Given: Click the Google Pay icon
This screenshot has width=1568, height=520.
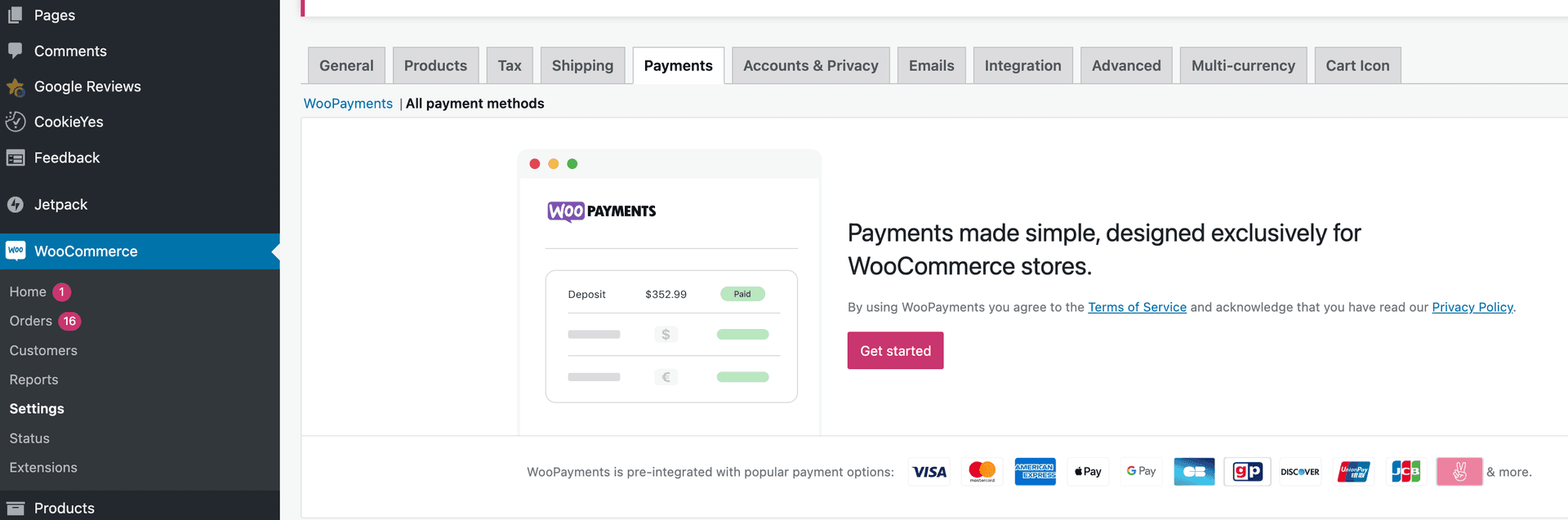Looking at the screenshot, I should coord(1141,471).
